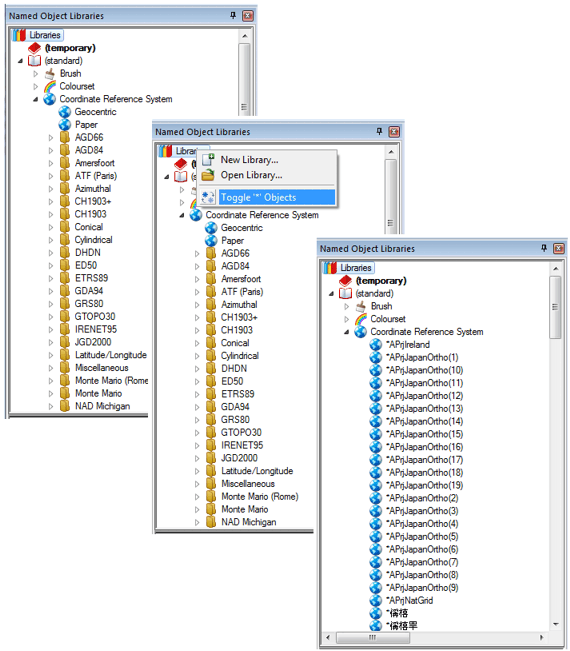Viewport: 570px width, 651px height.
Task: Click the rainbow Colourset icon in right panel
Action: pos(361,319)
